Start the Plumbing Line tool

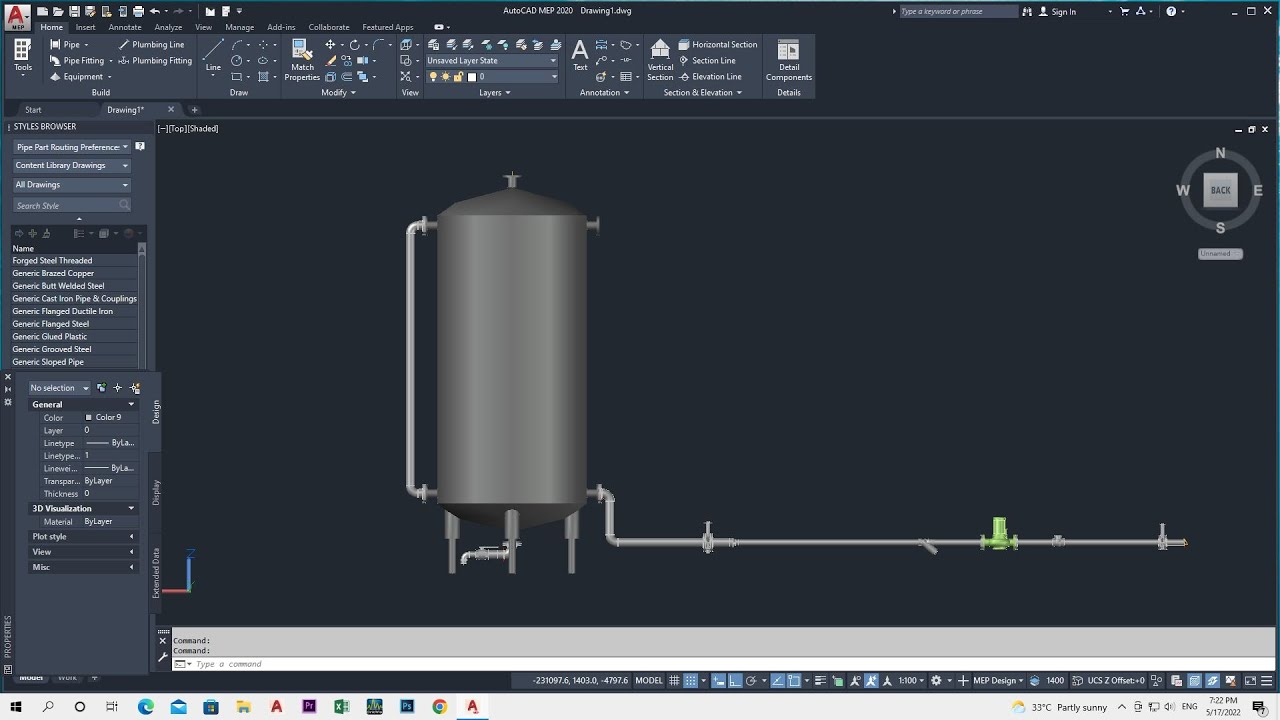point(151,45)
